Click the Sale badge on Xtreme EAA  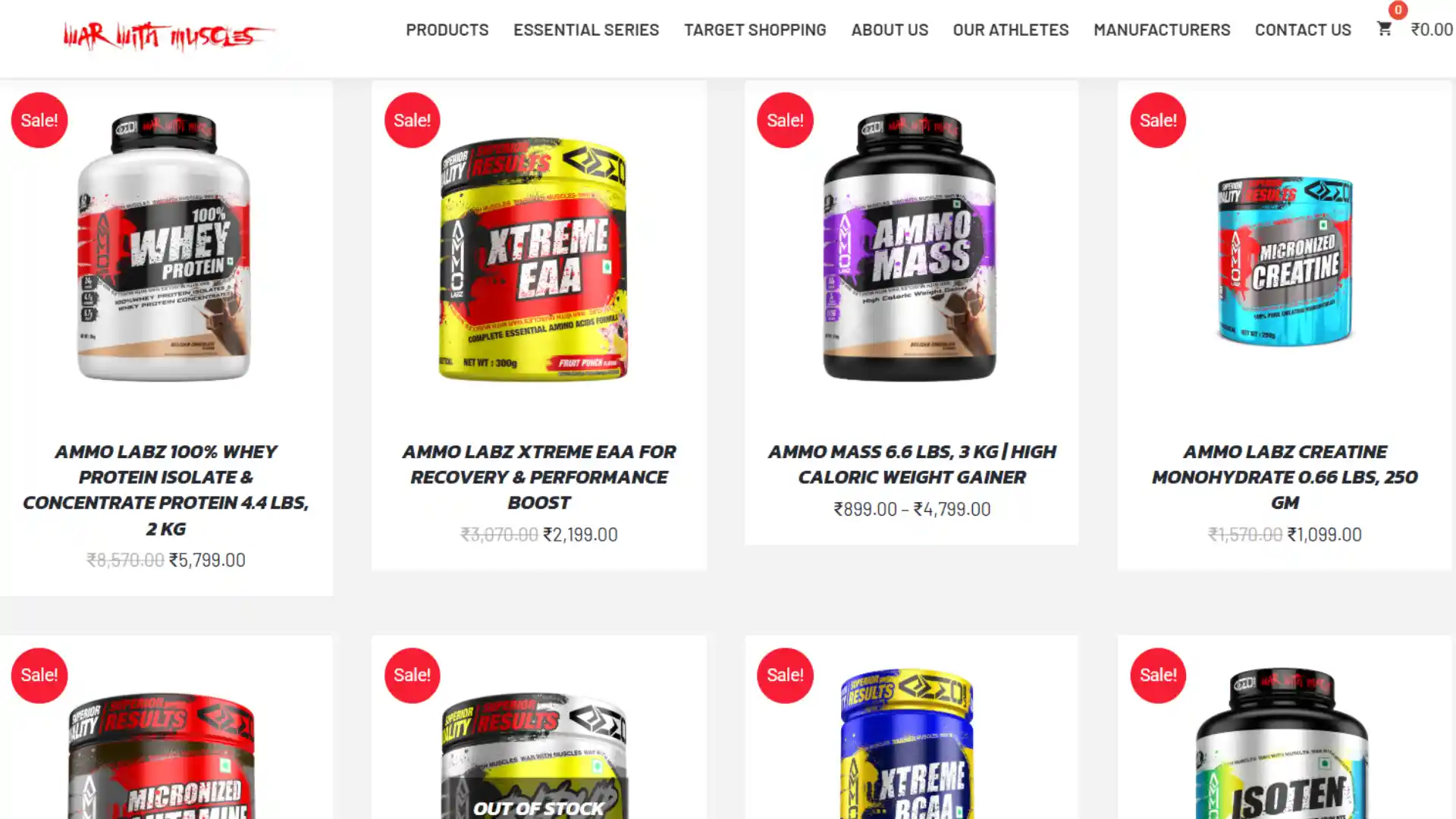click(412, 120)
